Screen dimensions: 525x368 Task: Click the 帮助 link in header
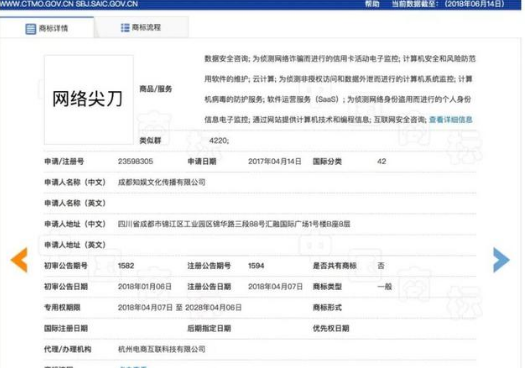(x=372, y=4)
